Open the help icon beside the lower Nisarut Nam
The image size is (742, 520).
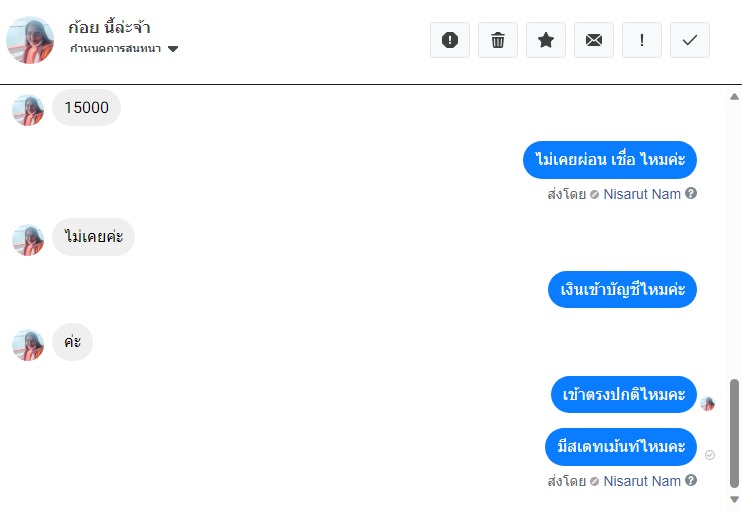[691, 480]
